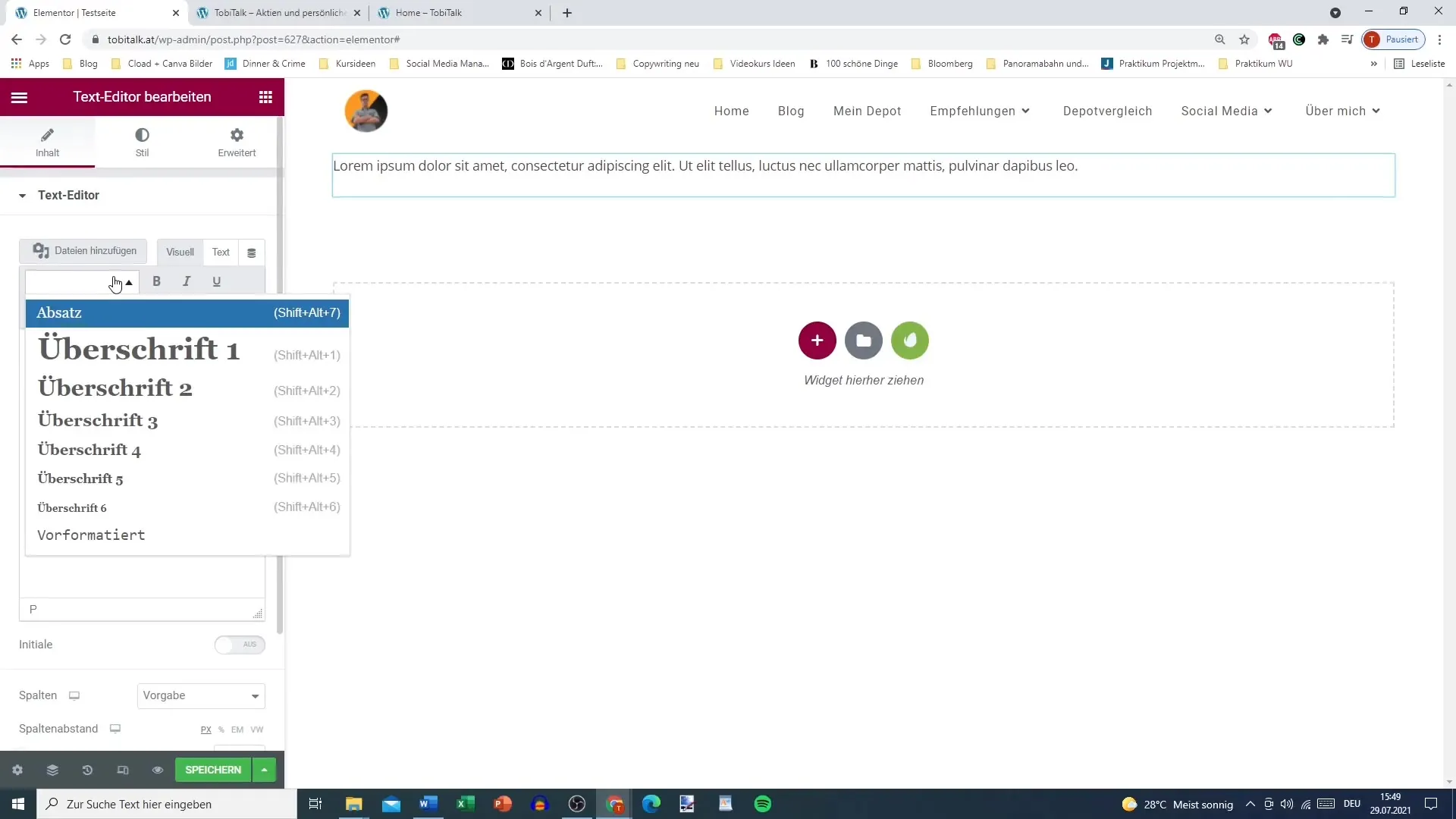Open the widgets grid panel icon
This screenshot has width=1456, height=819.
click(265, 97)
